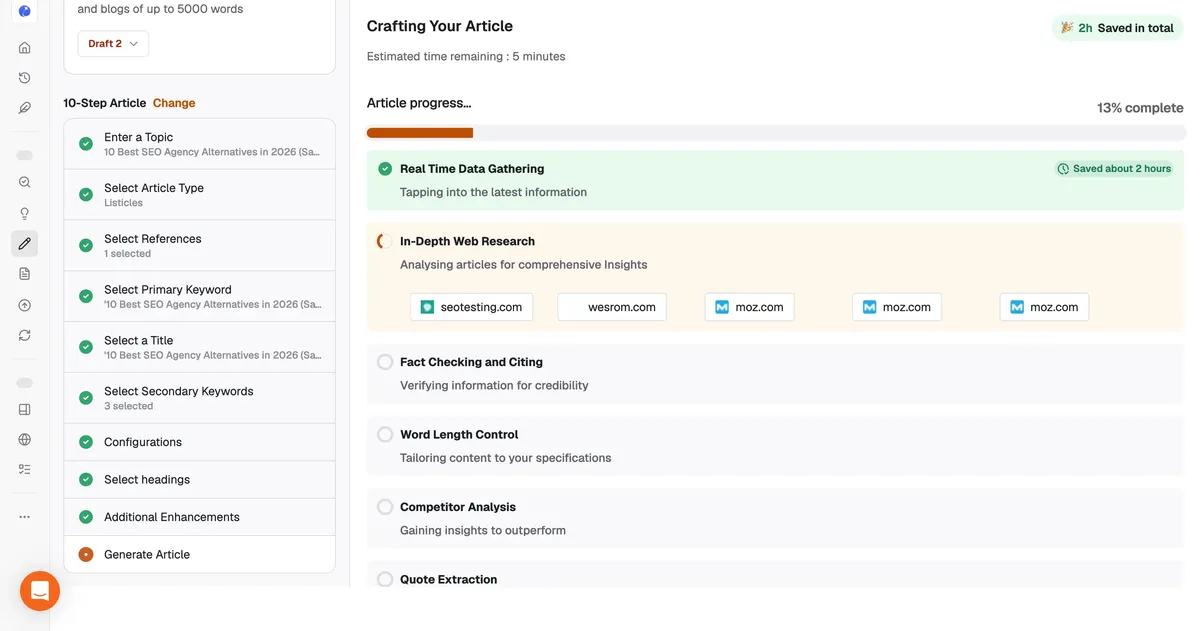Click the Change link for 10-Step Article
This screenshot has height=631, width=1200.
pos(174,103)
